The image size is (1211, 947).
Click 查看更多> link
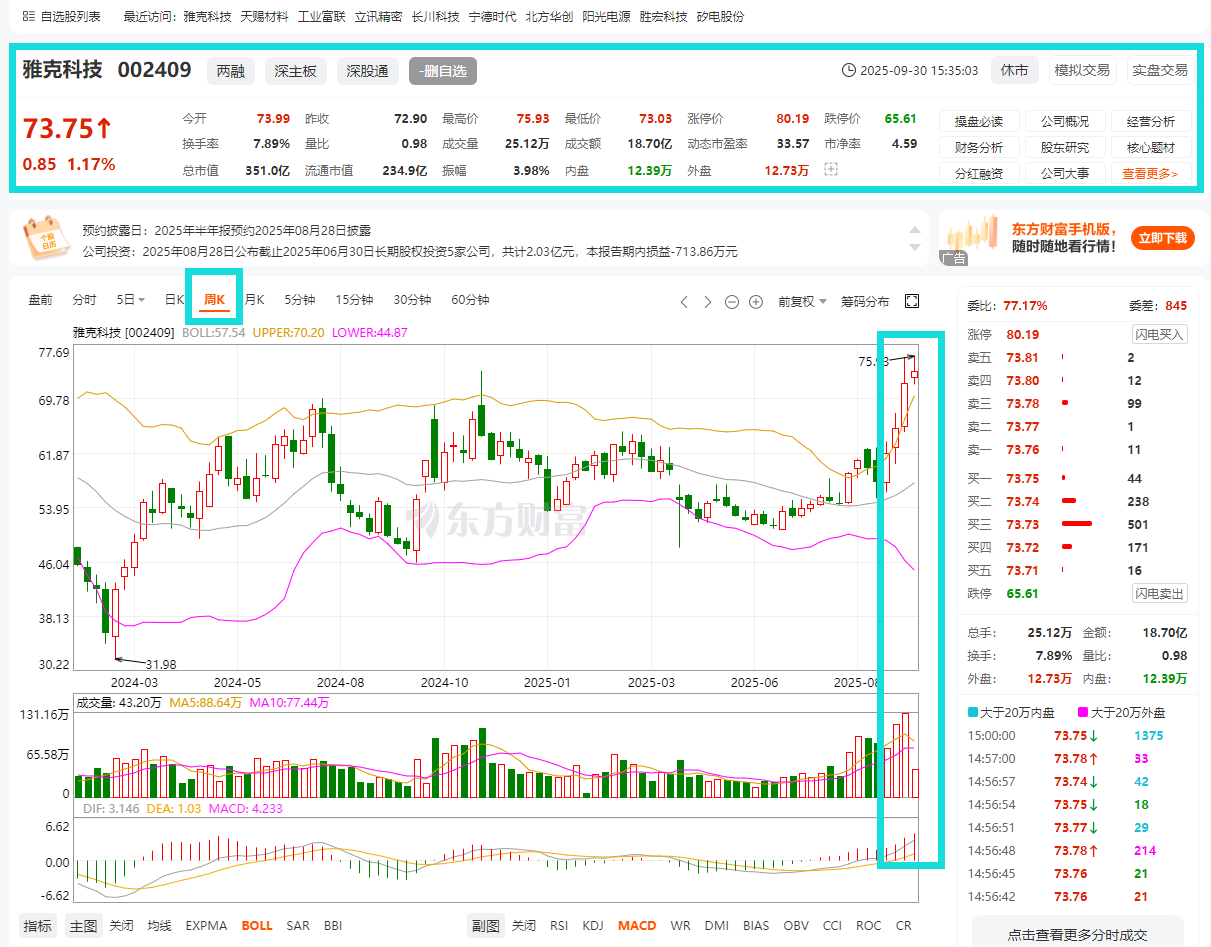point(1151,173)
